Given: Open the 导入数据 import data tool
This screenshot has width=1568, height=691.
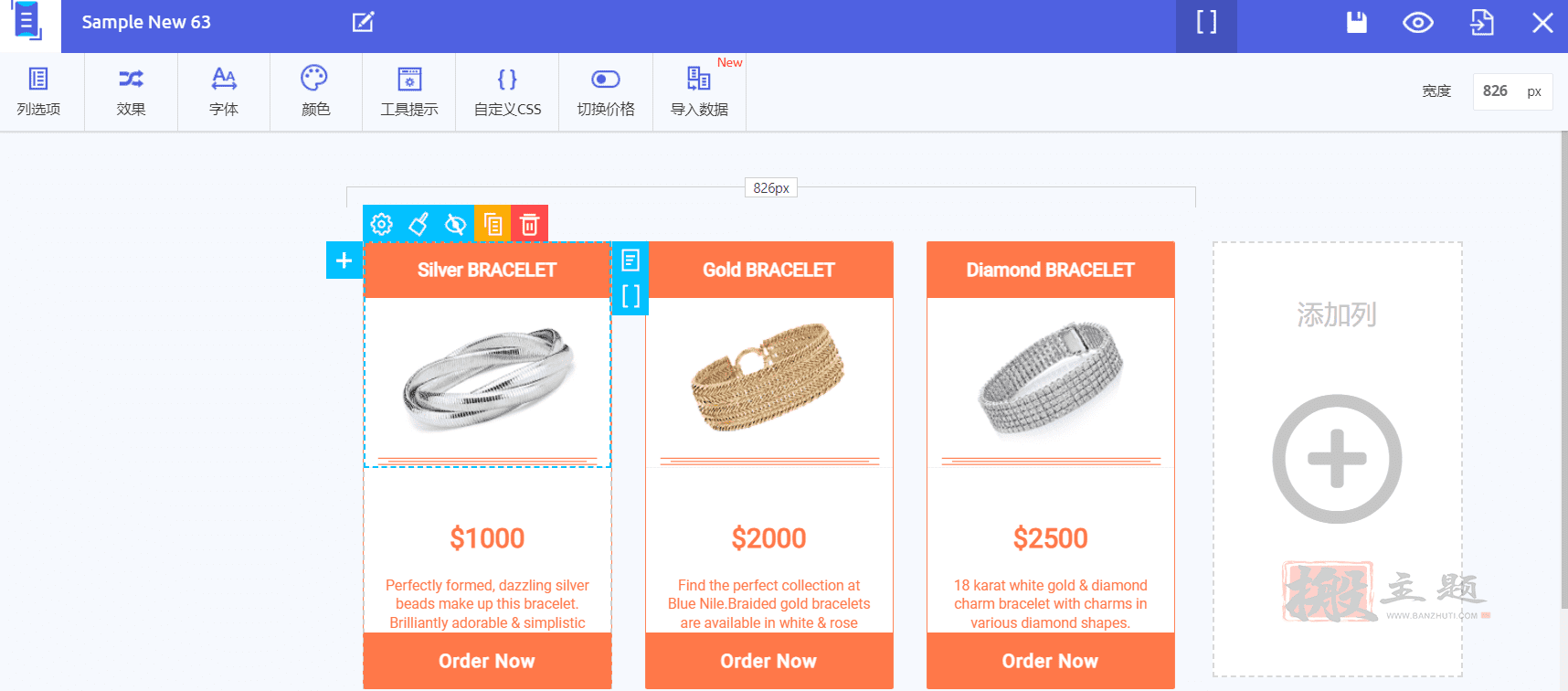Looking at the screenshot, I should (699, 91).
